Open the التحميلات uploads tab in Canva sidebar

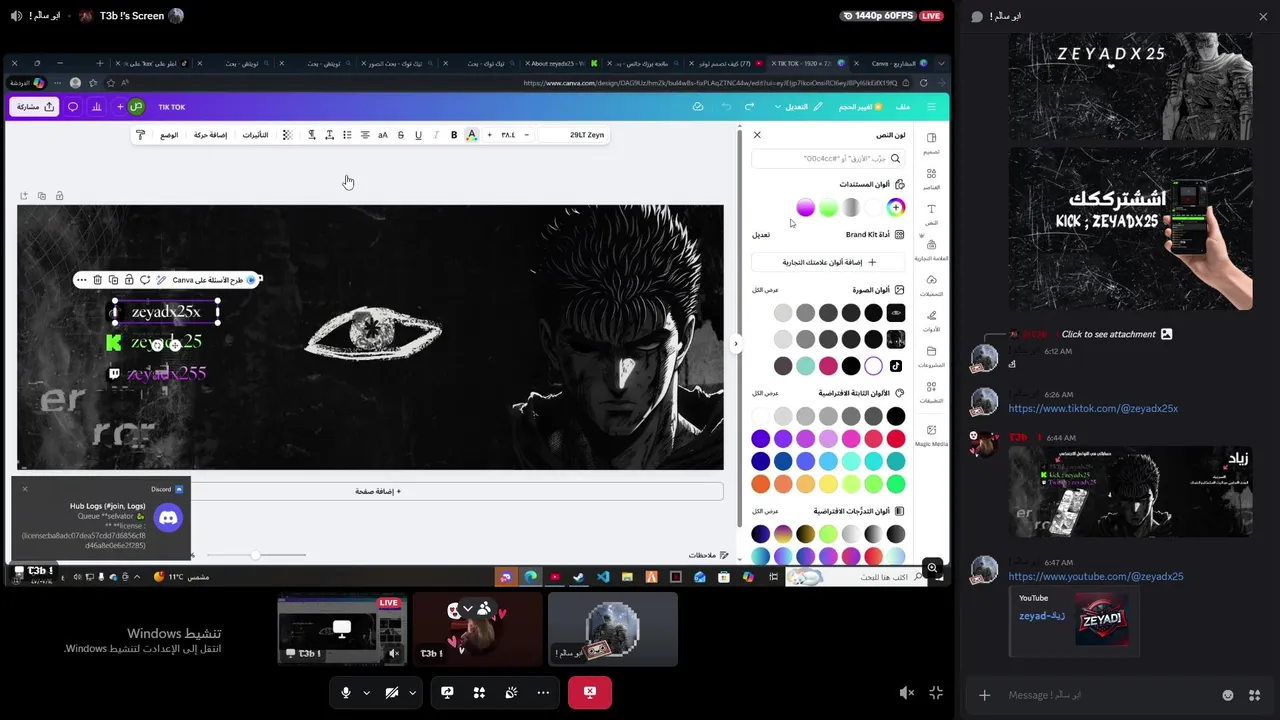tap(931, 285)
